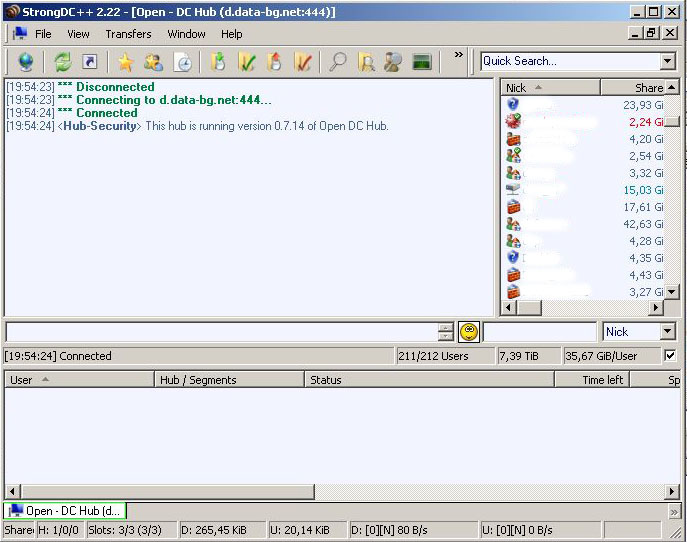The height and width of the screenshot is (542, 687).
Task: Click user list horizontal scrollbar right arrow
Action: point(655,308)
